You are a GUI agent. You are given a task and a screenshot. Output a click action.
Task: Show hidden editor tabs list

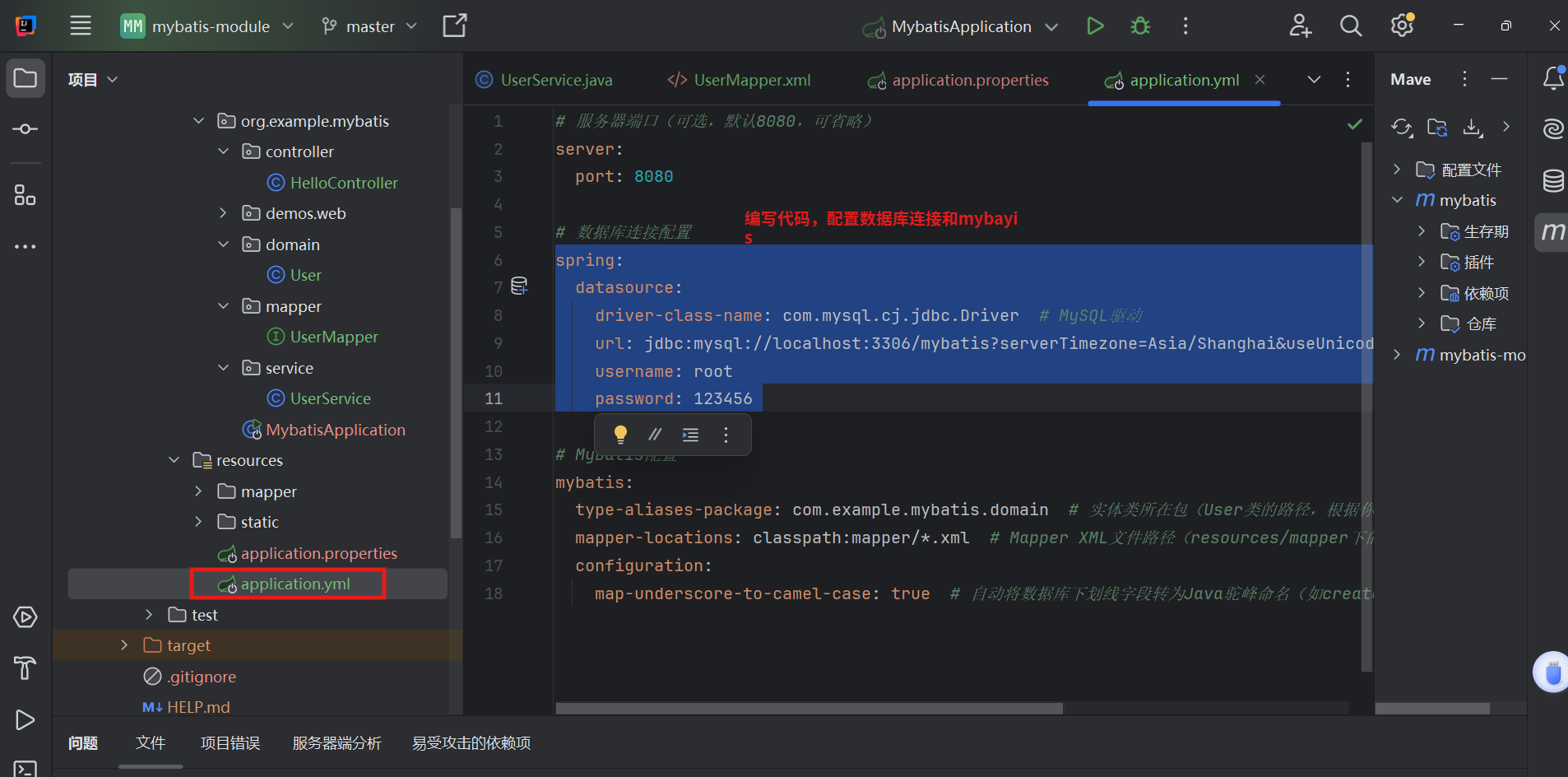click(1314, 79)
